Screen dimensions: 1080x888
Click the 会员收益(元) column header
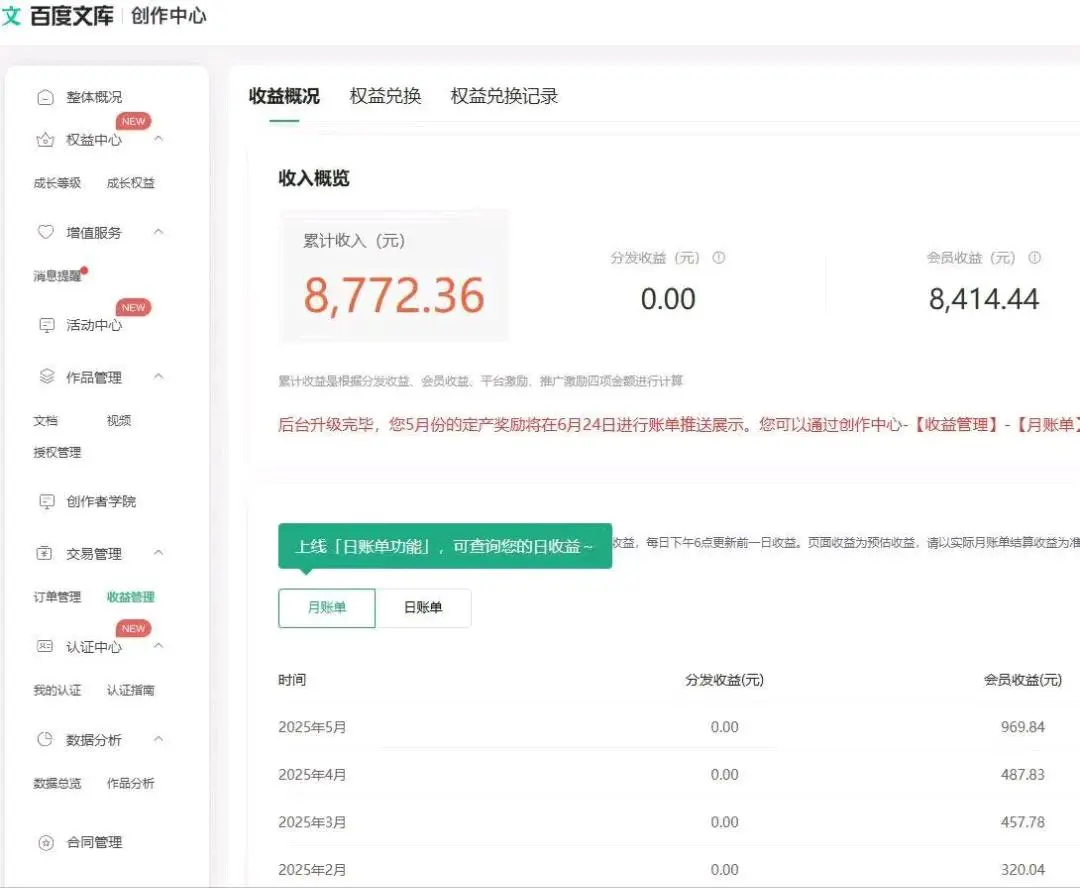pyautogui.click(x=1023, y=680)
